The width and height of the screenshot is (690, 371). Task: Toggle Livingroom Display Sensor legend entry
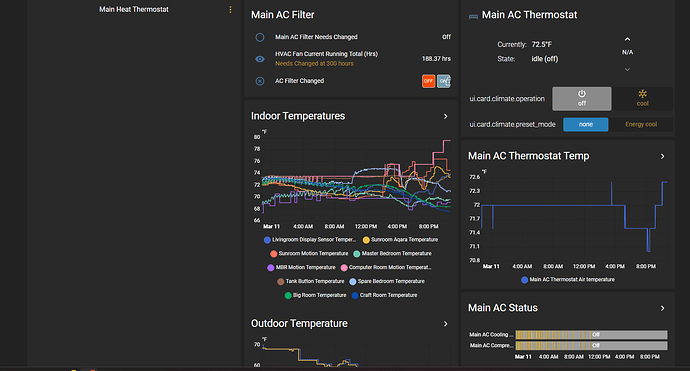(x=309, y=240)
